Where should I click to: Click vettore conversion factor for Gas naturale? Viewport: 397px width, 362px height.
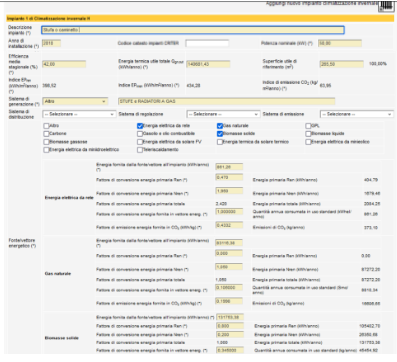point(229,288)
